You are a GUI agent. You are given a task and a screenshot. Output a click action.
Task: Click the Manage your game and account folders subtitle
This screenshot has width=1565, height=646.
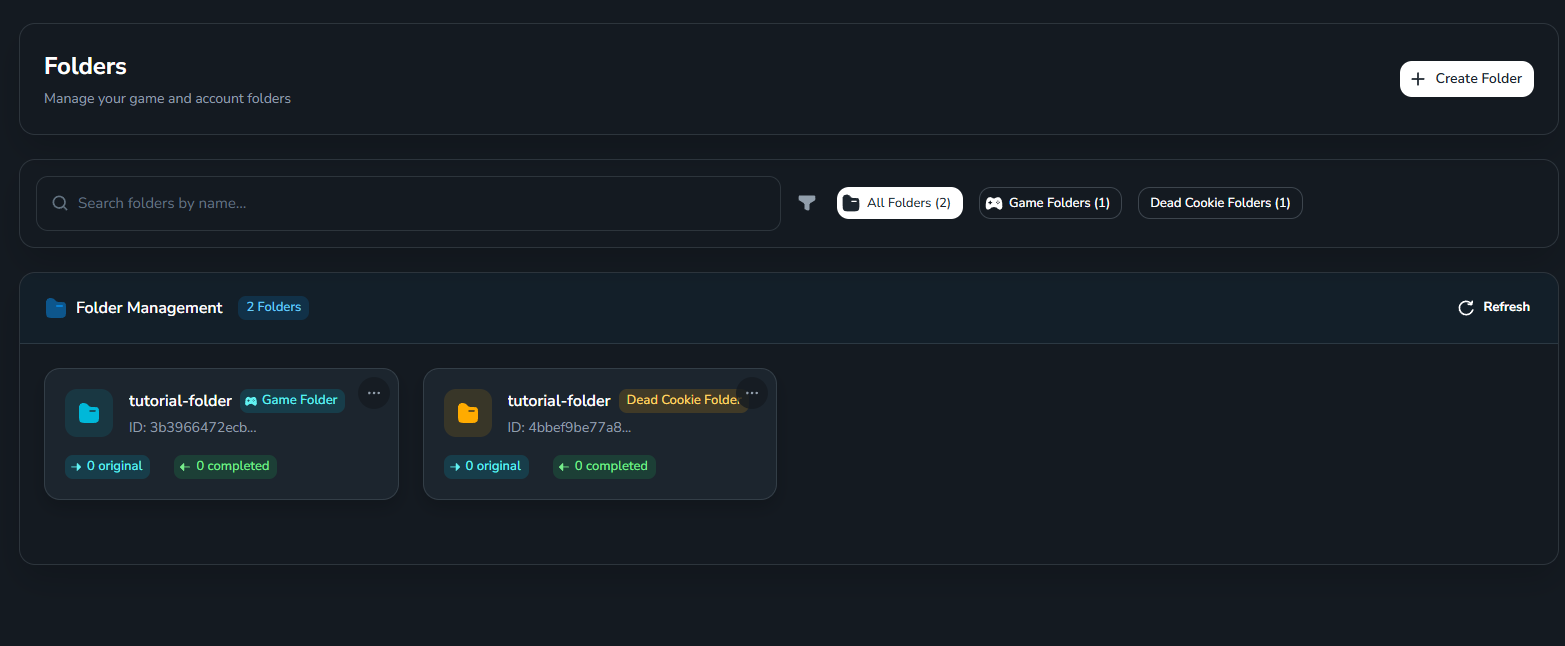click(167, 99)
